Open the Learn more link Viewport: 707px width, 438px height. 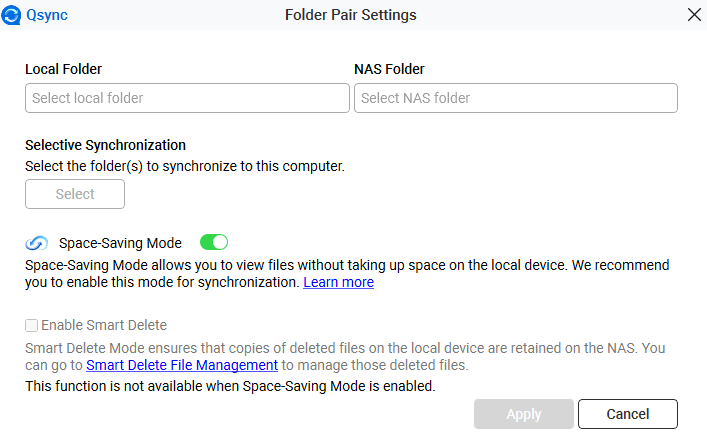click(338, 283)
